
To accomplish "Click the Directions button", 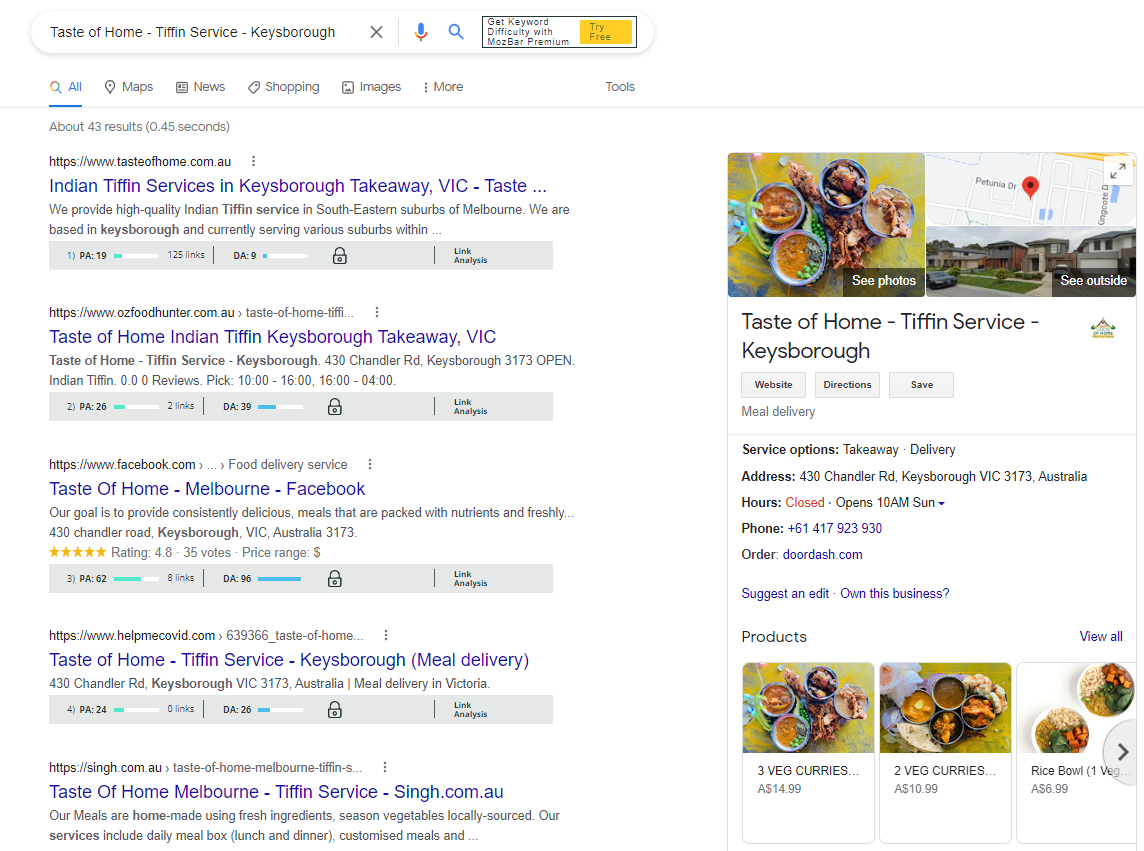I will tap(847, 385).
